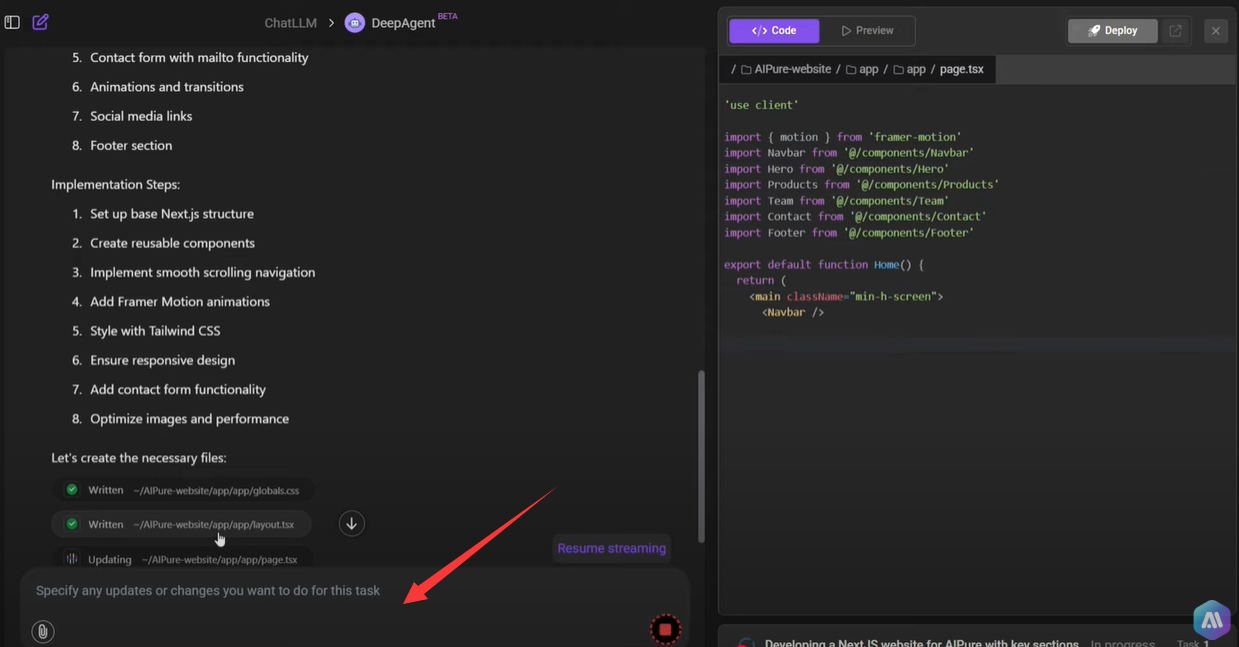Click the main className min-h-screen line
The image size is (1239, 647).
tap(846, 297)
